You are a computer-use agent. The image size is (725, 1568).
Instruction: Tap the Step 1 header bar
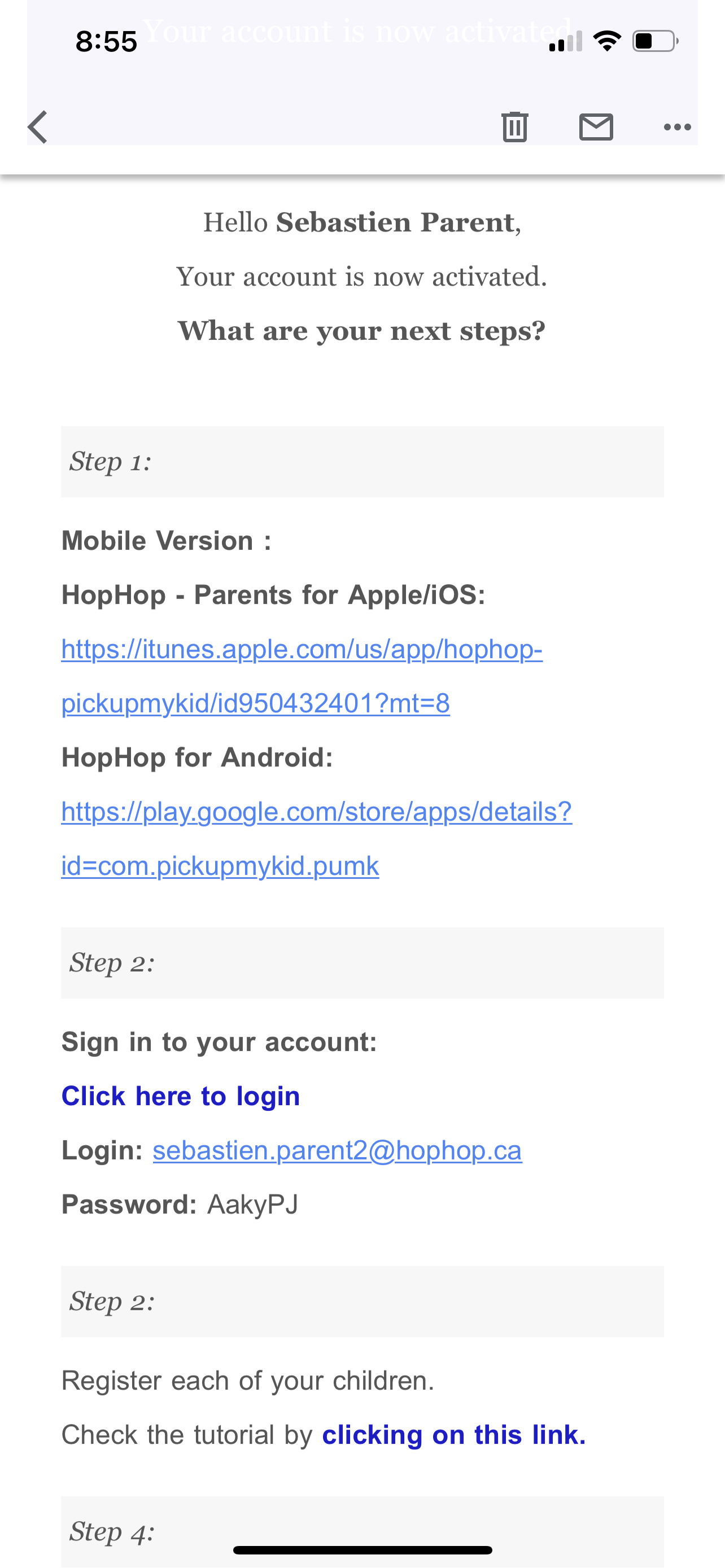click(x=362, y=461)
